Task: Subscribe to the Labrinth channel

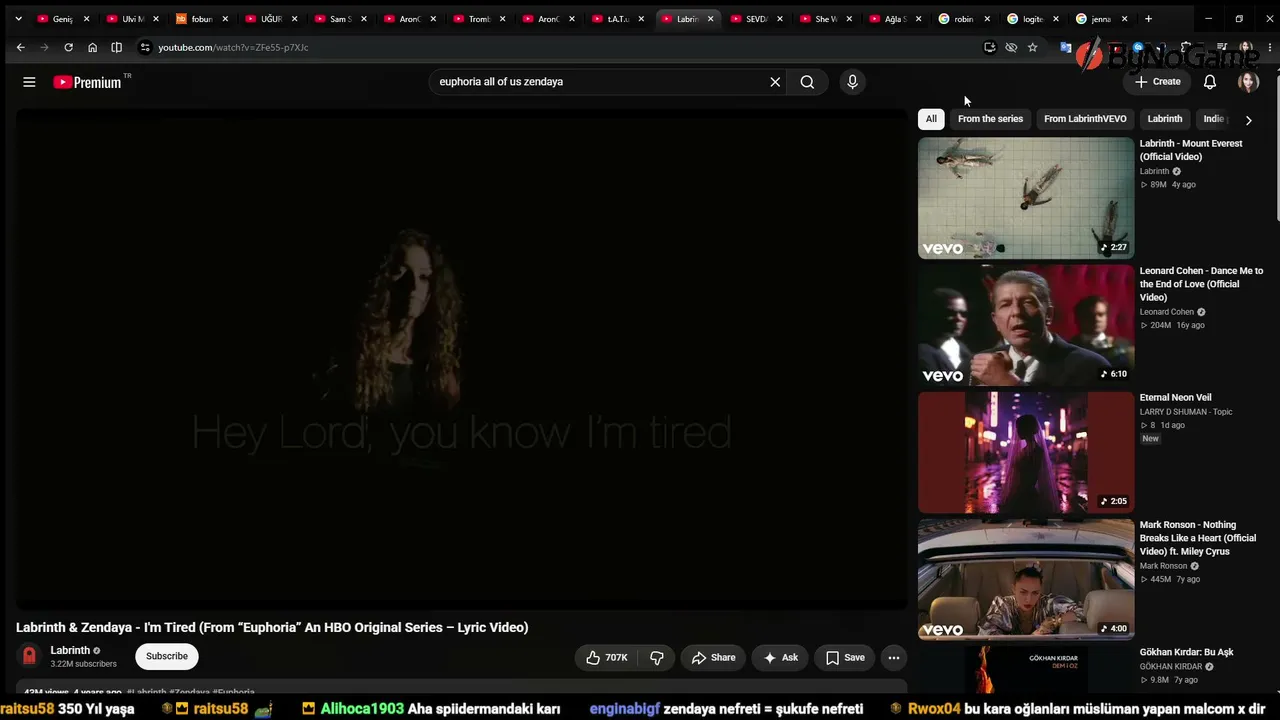Action: click(x=167, y=656)
